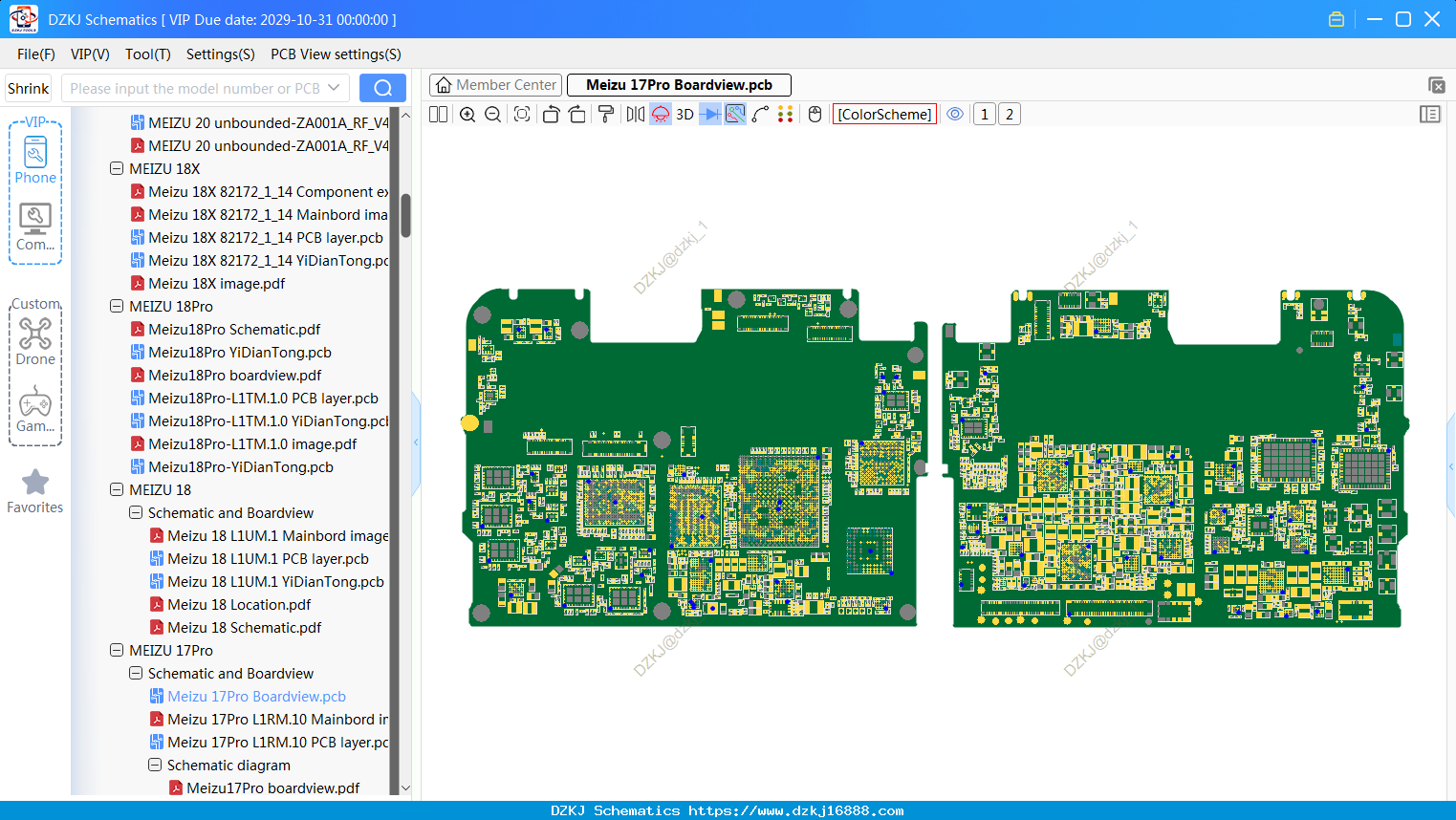Rotate the board clockwise
The height and width of the screenshot is (820, 1456).
coord(577,115)
